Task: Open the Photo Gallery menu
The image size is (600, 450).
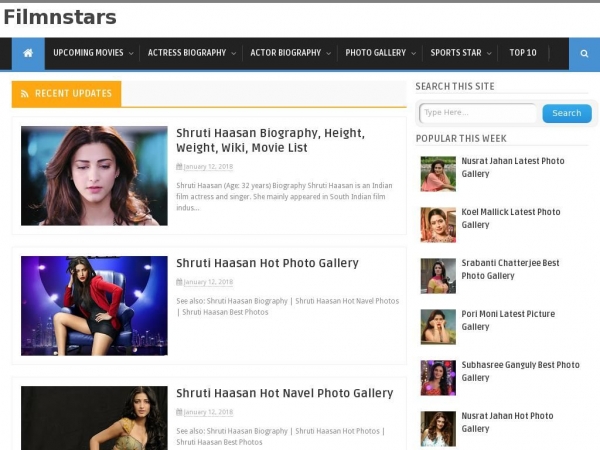Action: click(x=375, y=53)
